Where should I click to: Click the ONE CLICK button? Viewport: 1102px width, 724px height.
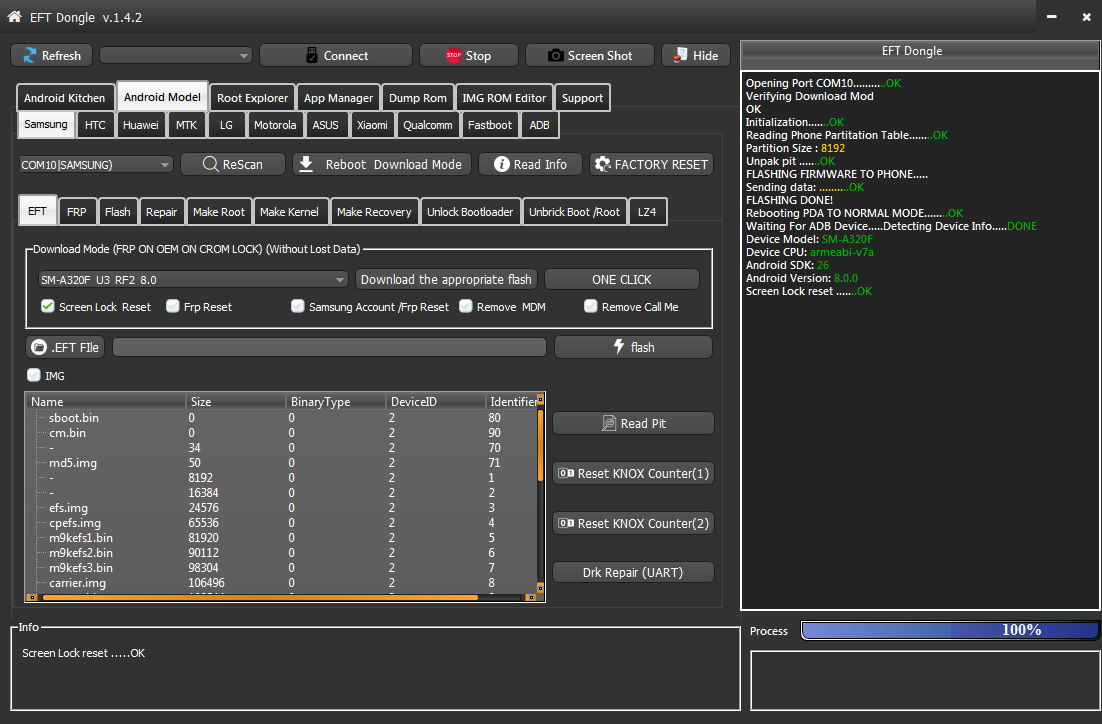click(621, 279)
